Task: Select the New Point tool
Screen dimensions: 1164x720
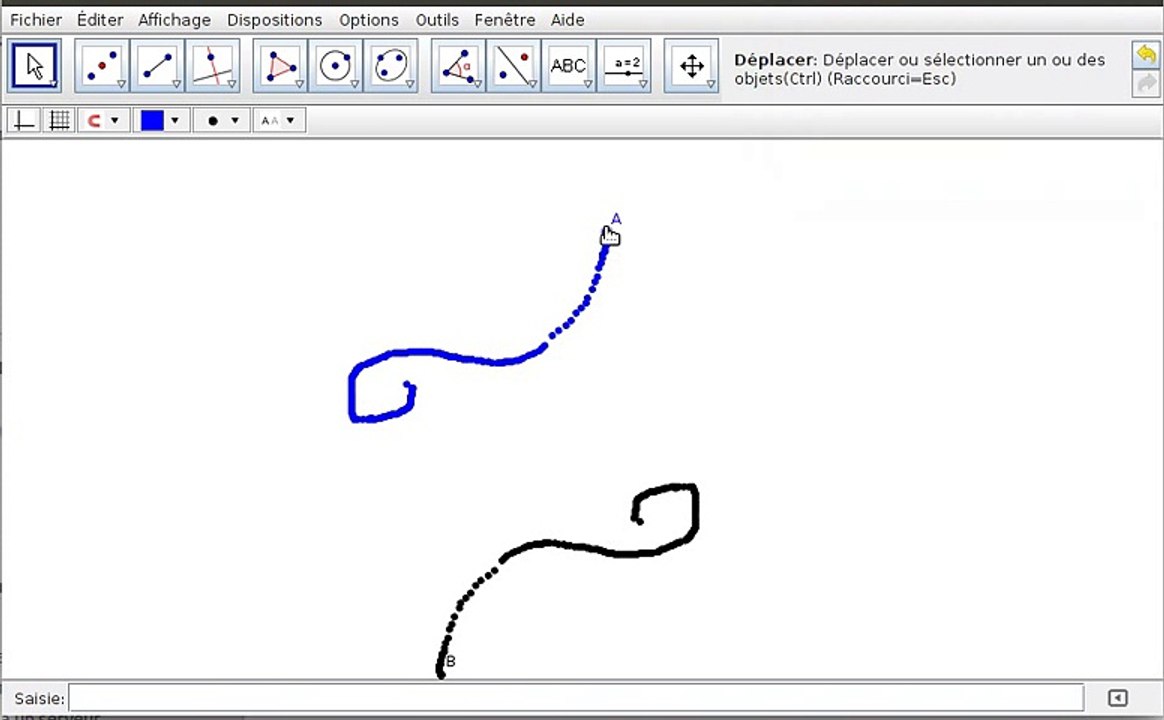Action: click(x=102, y=66)
